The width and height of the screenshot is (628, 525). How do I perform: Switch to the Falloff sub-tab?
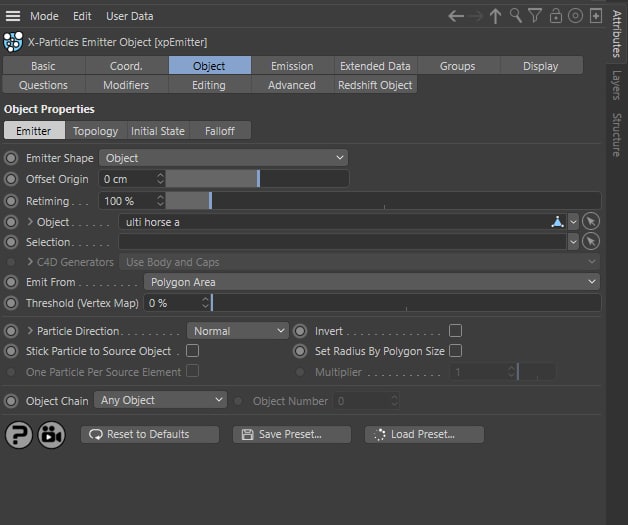pyautogui.click(x=220, y=131)
